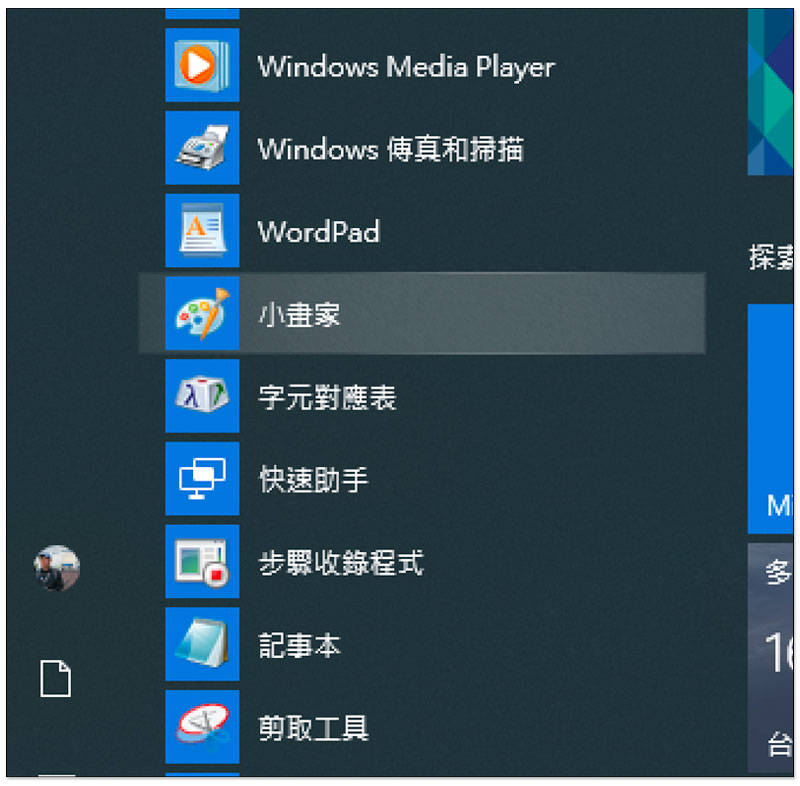Open the Windows Media Player icon

coord(202,65)
